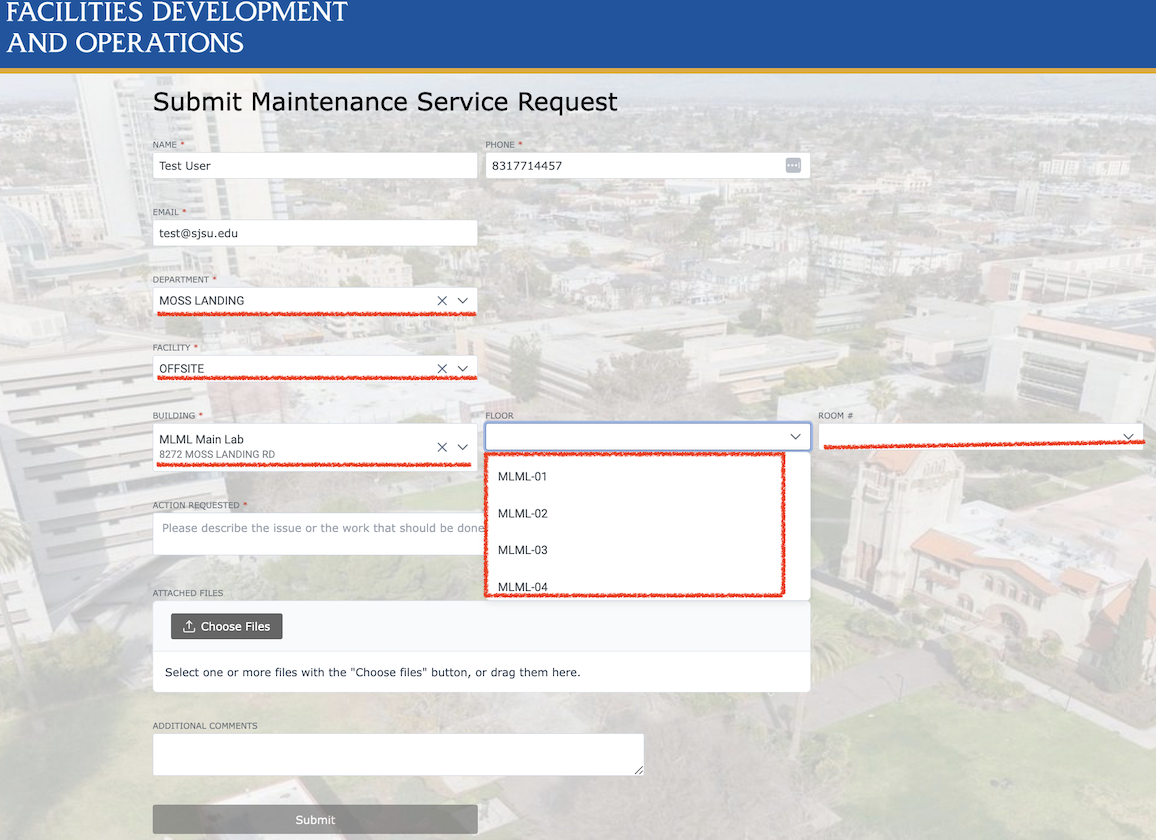
Task: Collapse the Floor dropdown arrow
Action: [796, 437]
